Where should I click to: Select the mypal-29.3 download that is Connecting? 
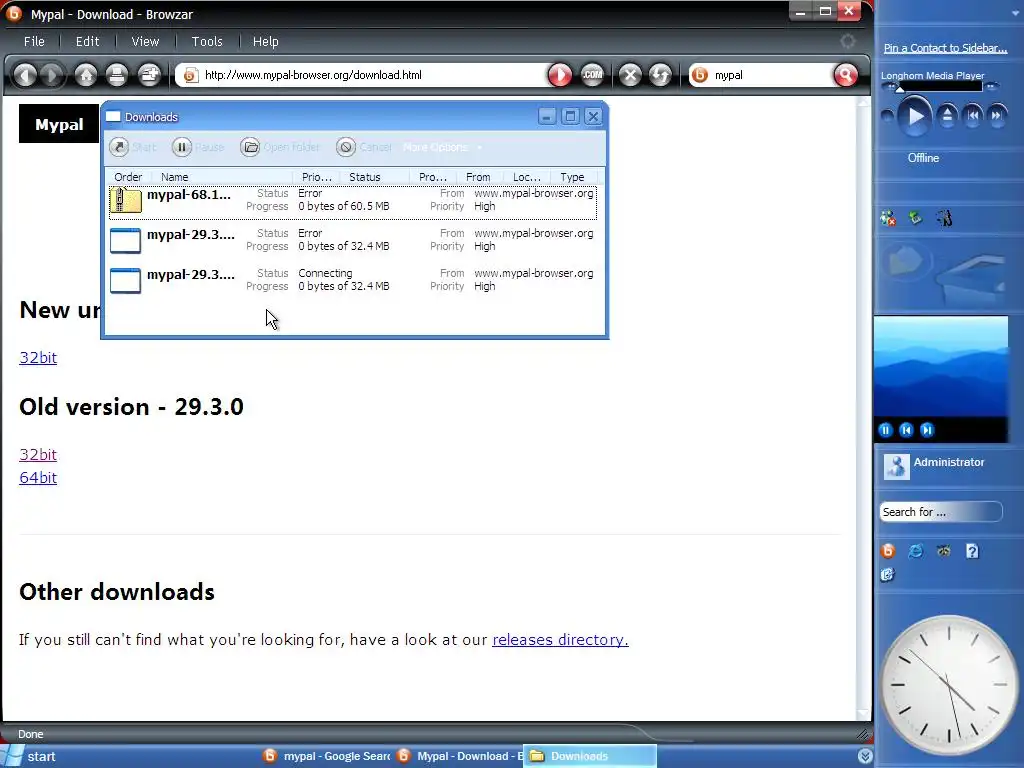click(353, 280)
